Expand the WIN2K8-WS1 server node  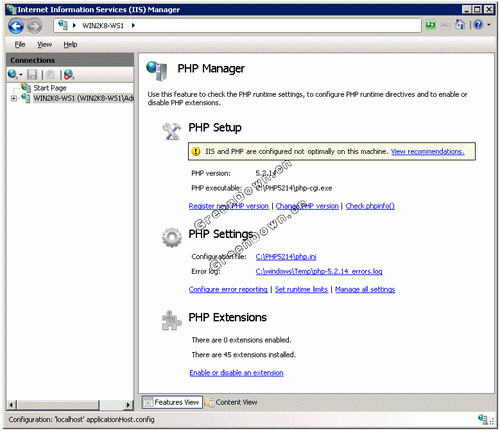pyautogui.click(x=14, y=98)
